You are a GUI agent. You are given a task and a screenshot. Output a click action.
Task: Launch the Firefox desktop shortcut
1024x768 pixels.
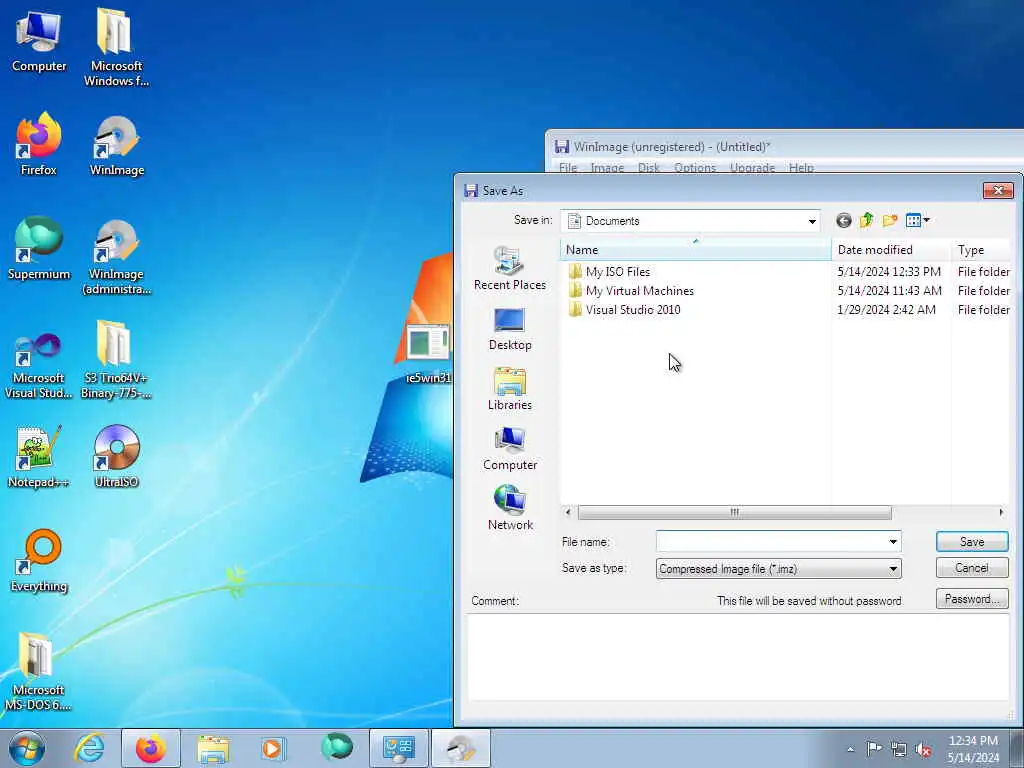[39, 145]
